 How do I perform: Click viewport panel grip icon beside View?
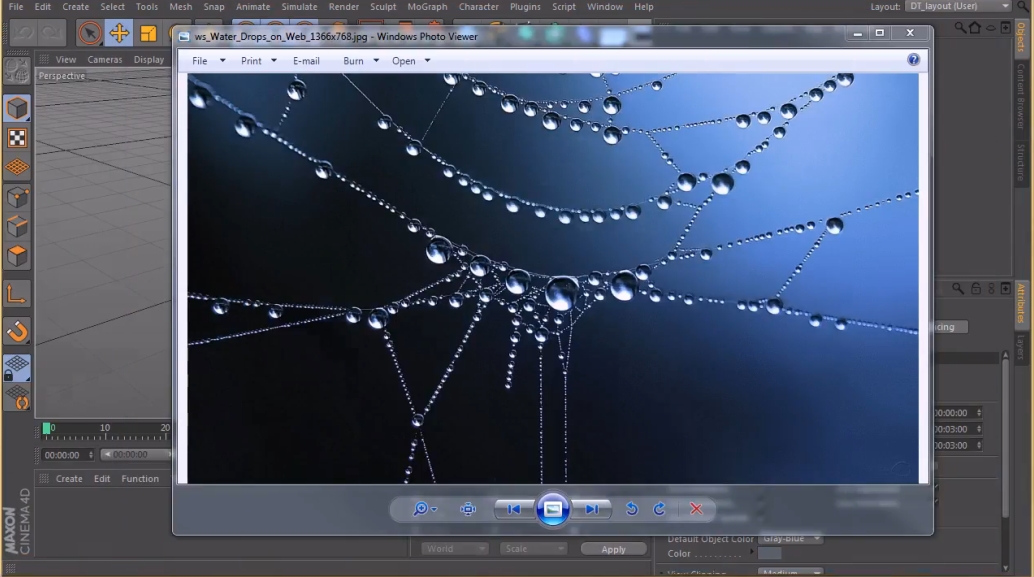point(44,59)
